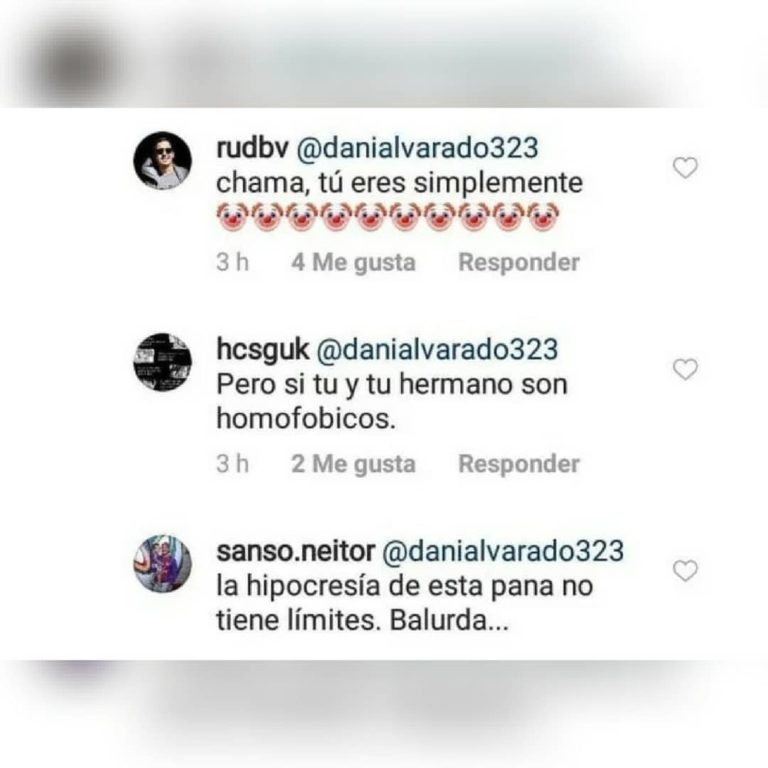
Task: Open @danialvarado323 mention in rudbv's comment
Action: [x=418, y=148]
